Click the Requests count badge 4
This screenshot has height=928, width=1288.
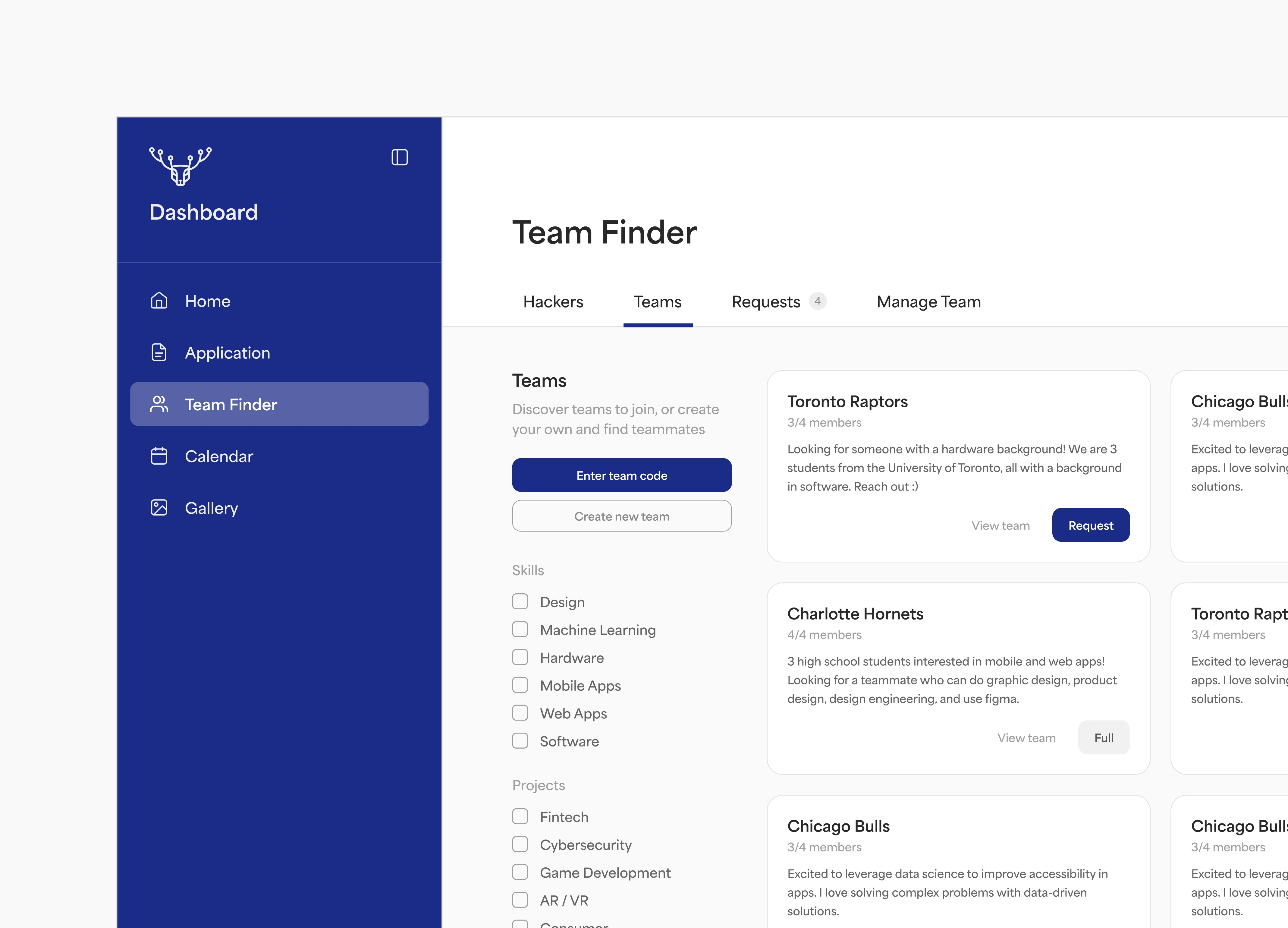817,301
